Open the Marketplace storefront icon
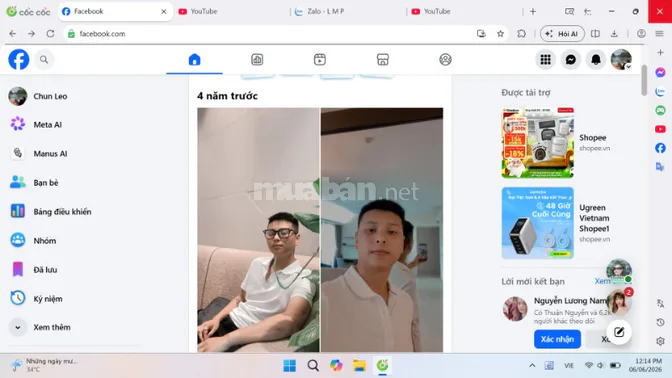 coord(383,60)
